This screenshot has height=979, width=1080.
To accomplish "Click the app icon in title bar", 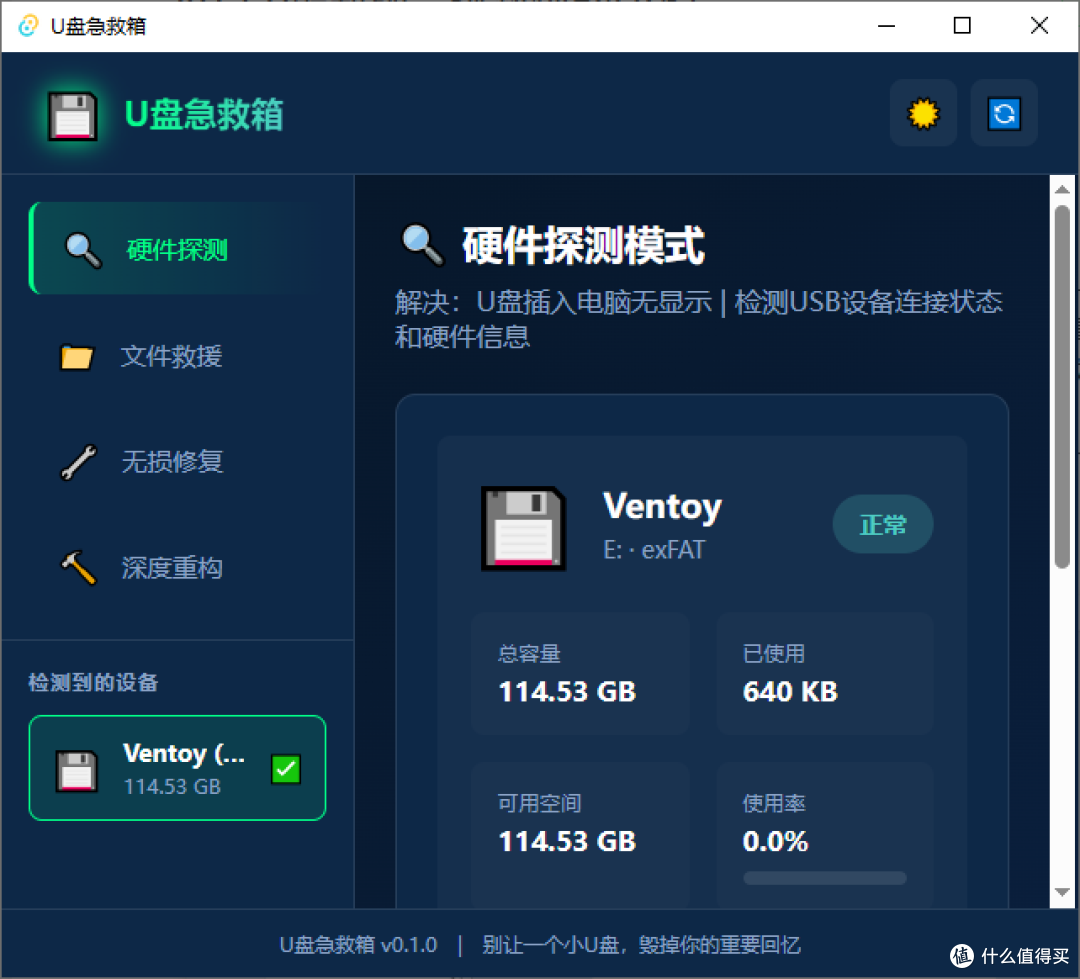I will coord(28,26).
